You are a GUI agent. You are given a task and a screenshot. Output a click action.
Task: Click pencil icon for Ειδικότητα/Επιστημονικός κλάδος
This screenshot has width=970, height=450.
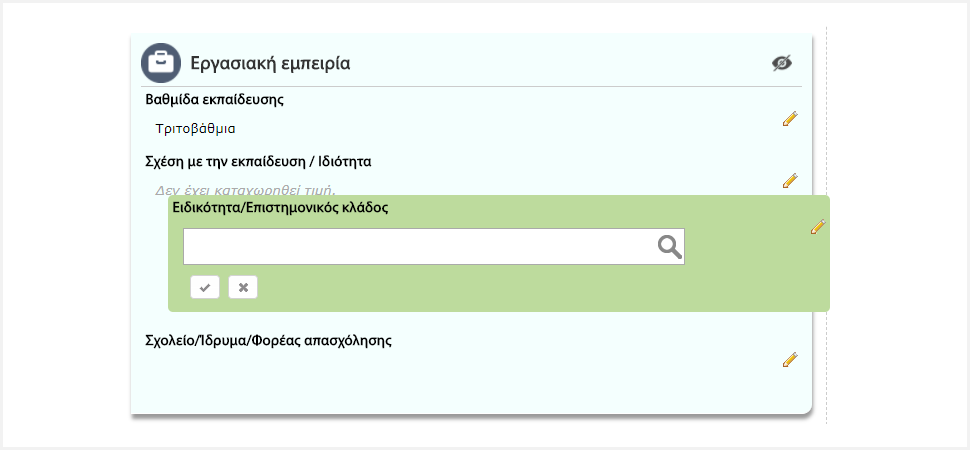(x=818, y=228)
